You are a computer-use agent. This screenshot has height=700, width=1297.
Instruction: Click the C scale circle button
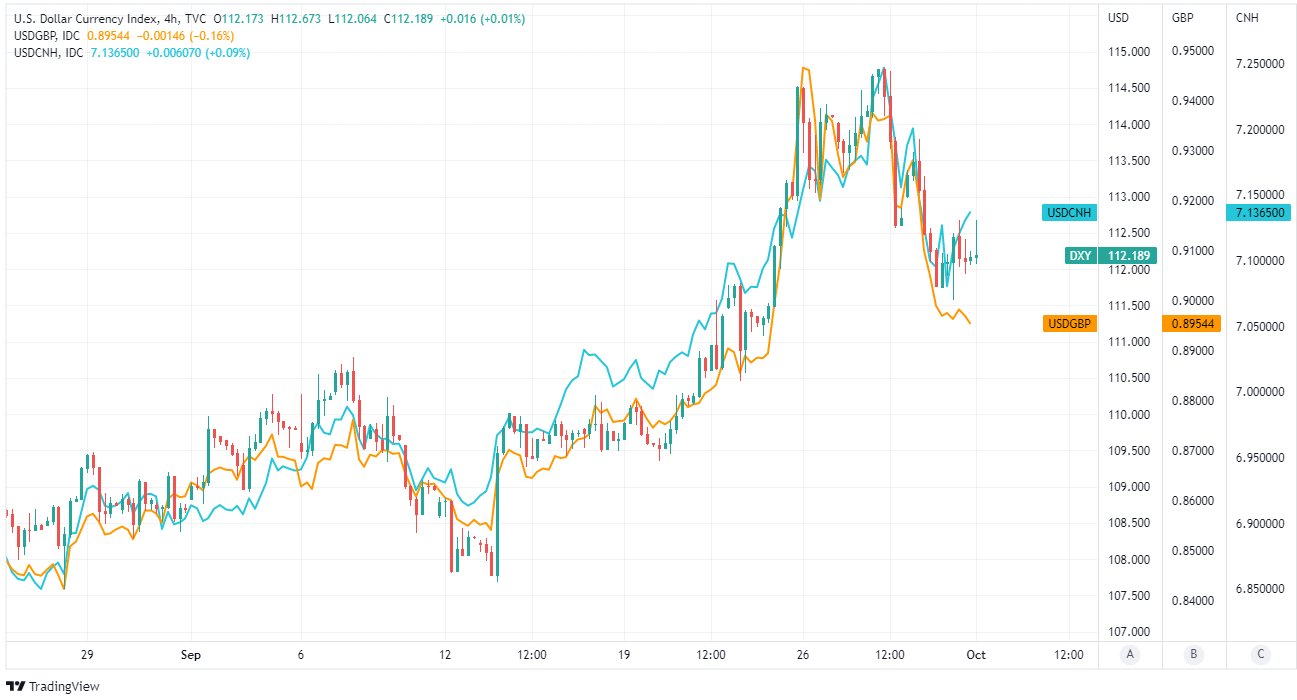pyautogui.click(x=1260, y=655)
